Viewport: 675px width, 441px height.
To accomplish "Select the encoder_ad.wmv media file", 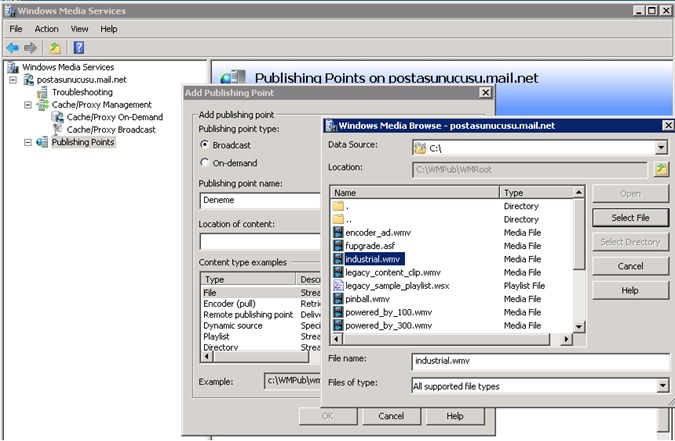I will click(375, 232).
